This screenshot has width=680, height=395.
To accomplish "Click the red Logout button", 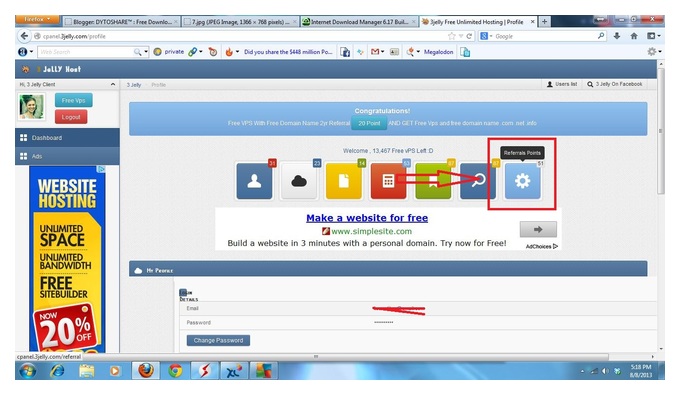I will tap(71, 117).
